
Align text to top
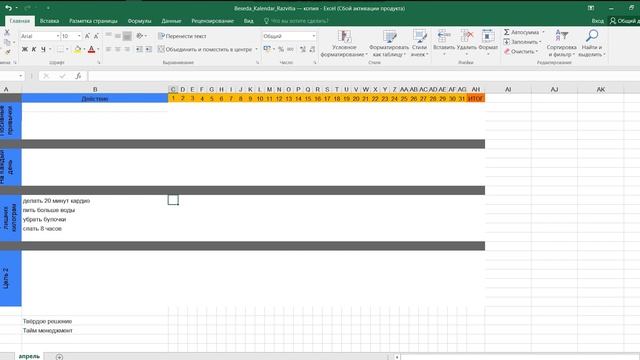click(109, 36)
